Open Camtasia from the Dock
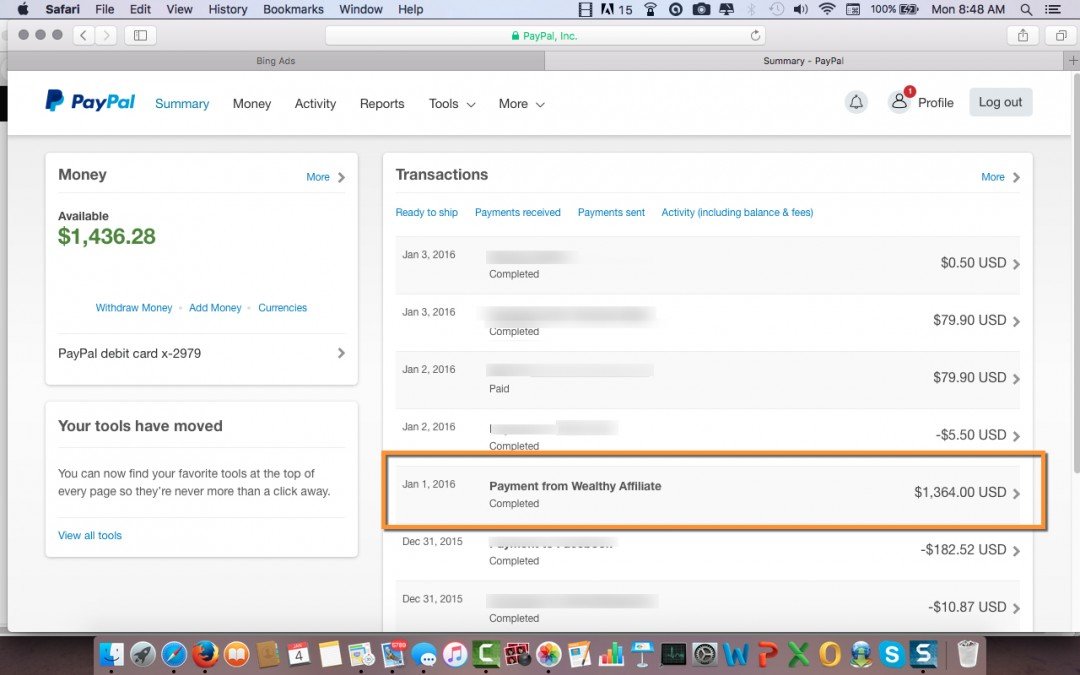Screen dimensions: 1080x675 [x=486, y=654]
